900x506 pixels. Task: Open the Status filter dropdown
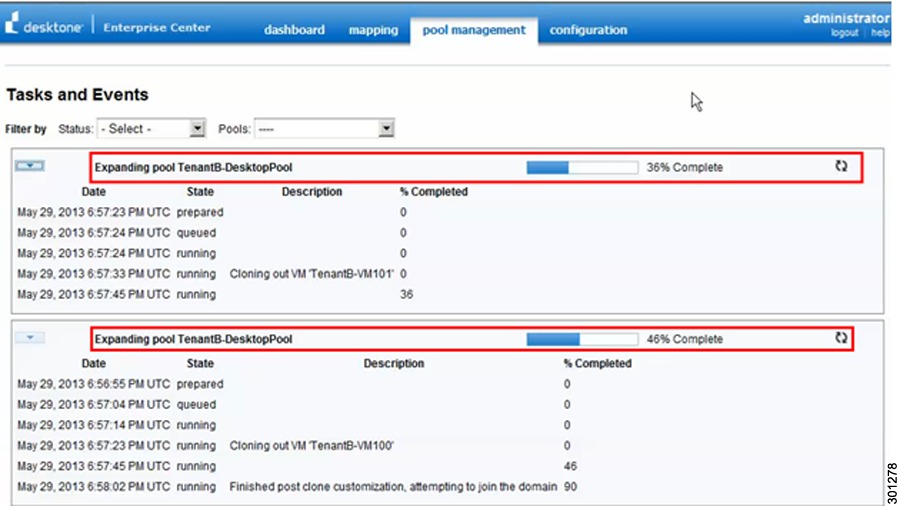pyautogui.click(x=152, y=129)
